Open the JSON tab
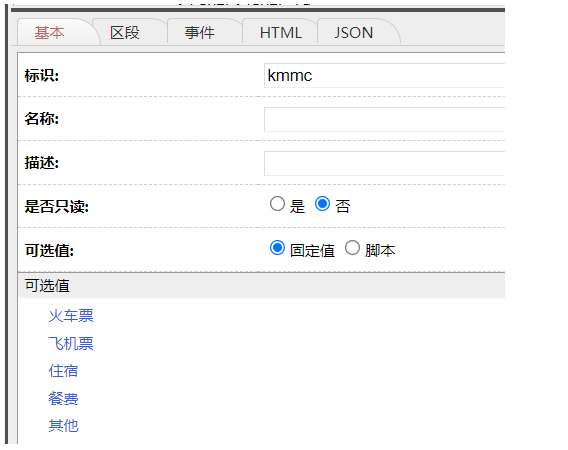 354,33
